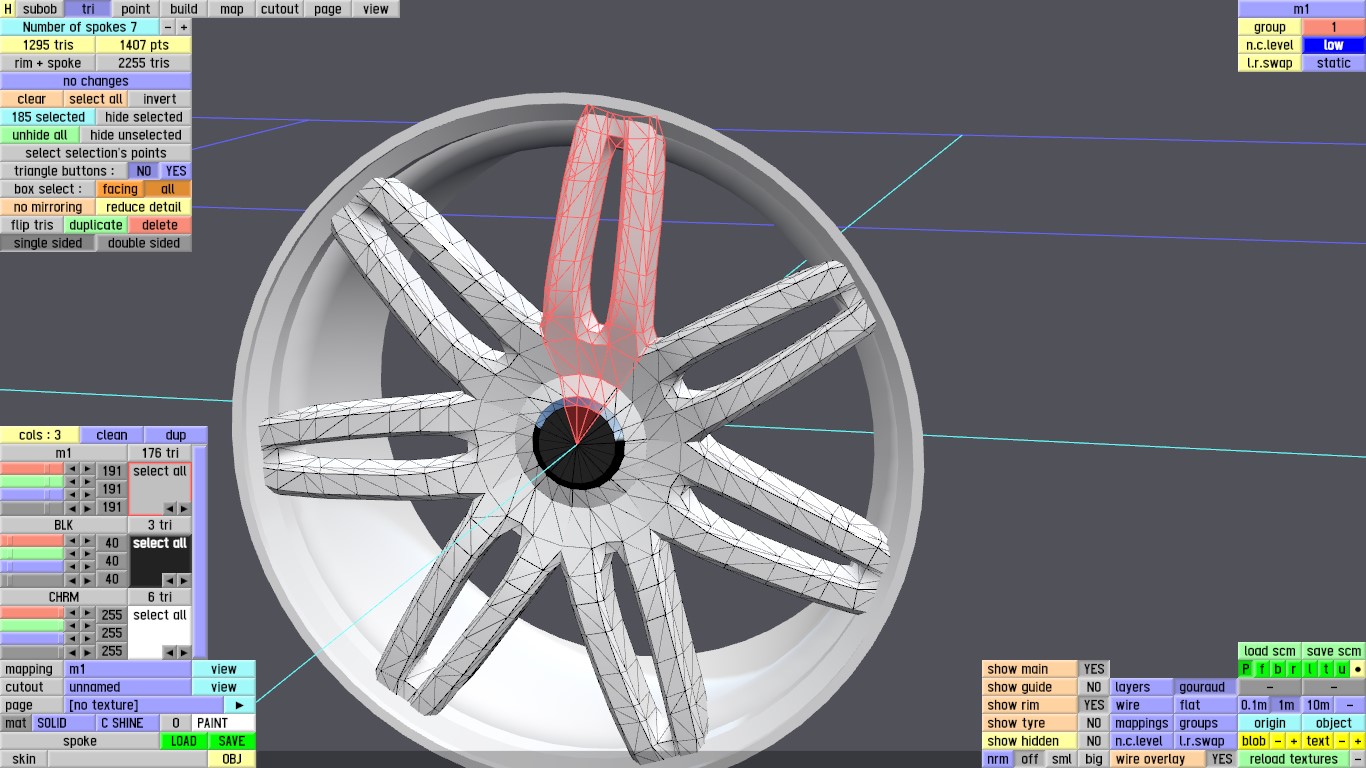This screenshot has height=768, width=1366.
Task: Set box select to facing
Action: tap(120, 189)
